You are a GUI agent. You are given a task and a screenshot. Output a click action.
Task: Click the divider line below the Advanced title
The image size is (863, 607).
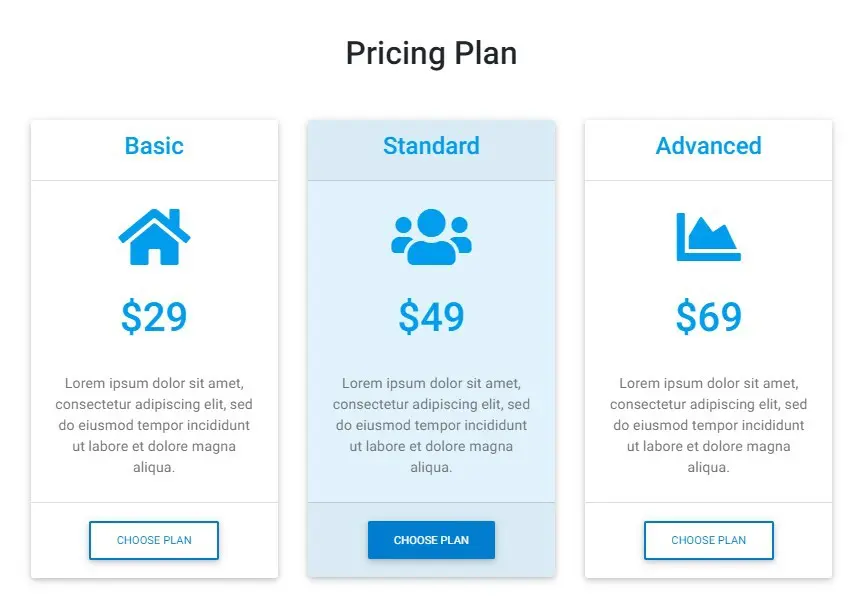click(708, 181)
